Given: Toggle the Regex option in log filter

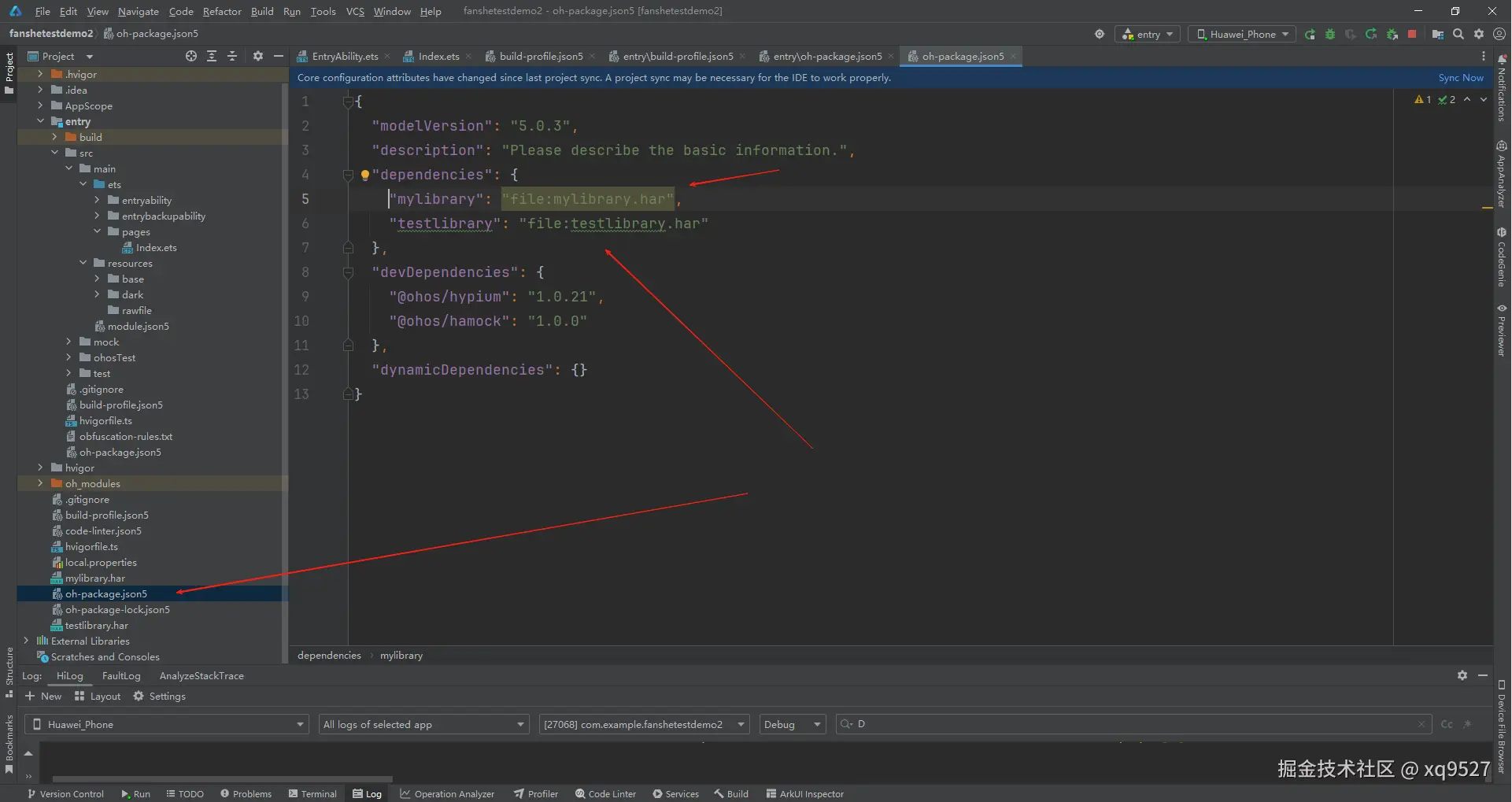Looking at the screenshot, I should click(1467, 724).
